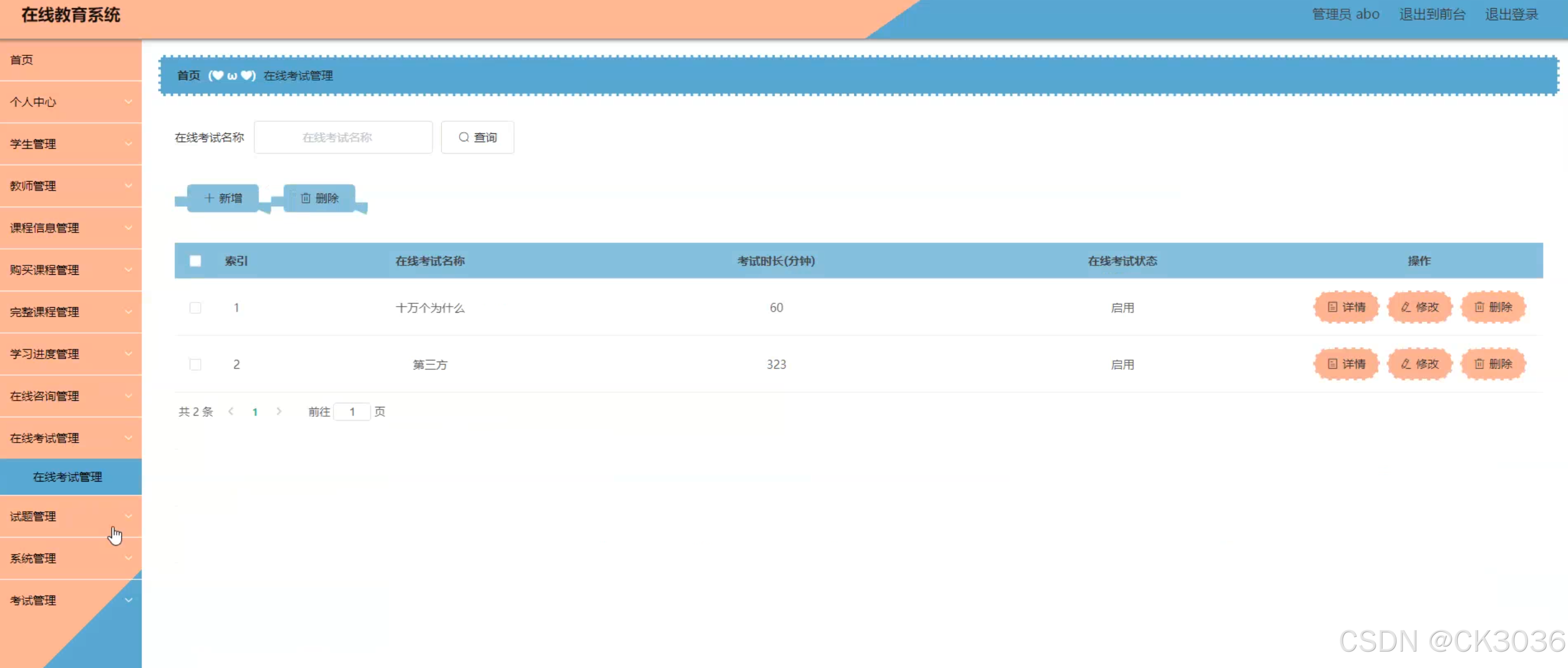Toggle the select-all checkbox in table header

coord(195,261)
